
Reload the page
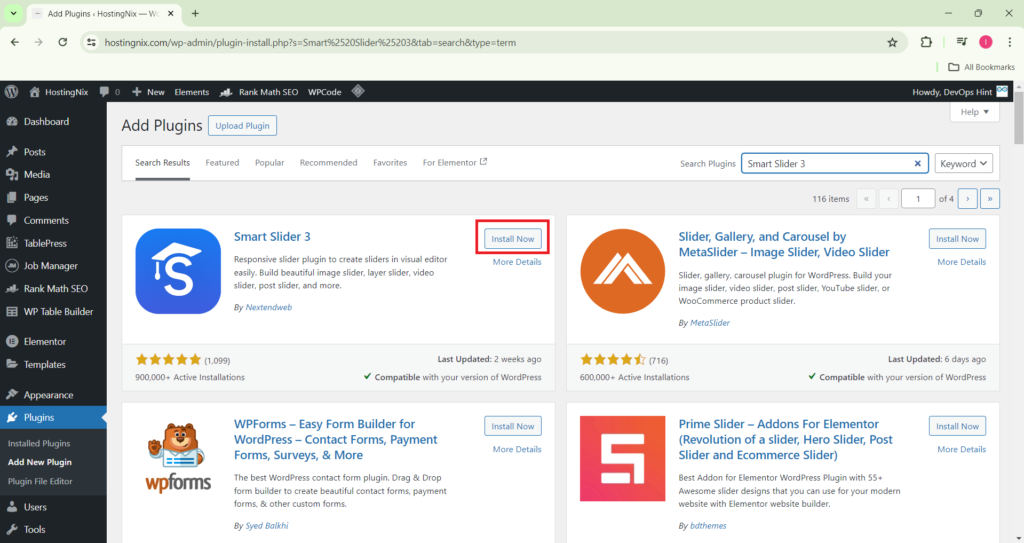click(63, 42)
